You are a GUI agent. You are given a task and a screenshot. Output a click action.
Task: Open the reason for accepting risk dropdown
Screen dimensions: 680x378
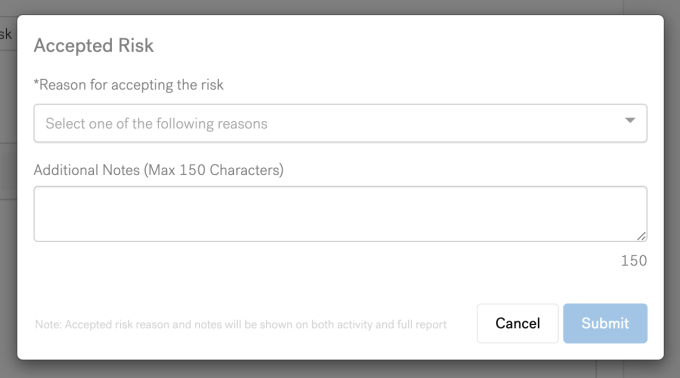pyautogui.click(x=340, y=123)
